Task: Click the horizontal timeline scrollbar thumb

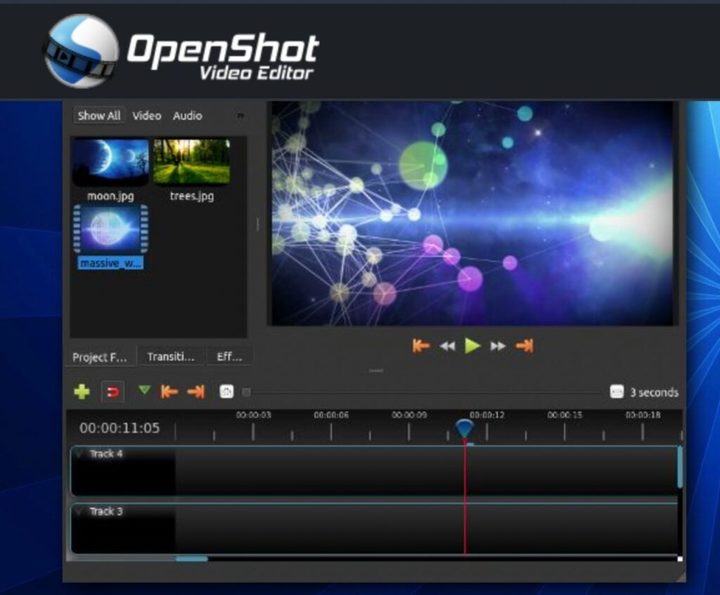Action: click(x=192, y=559)
